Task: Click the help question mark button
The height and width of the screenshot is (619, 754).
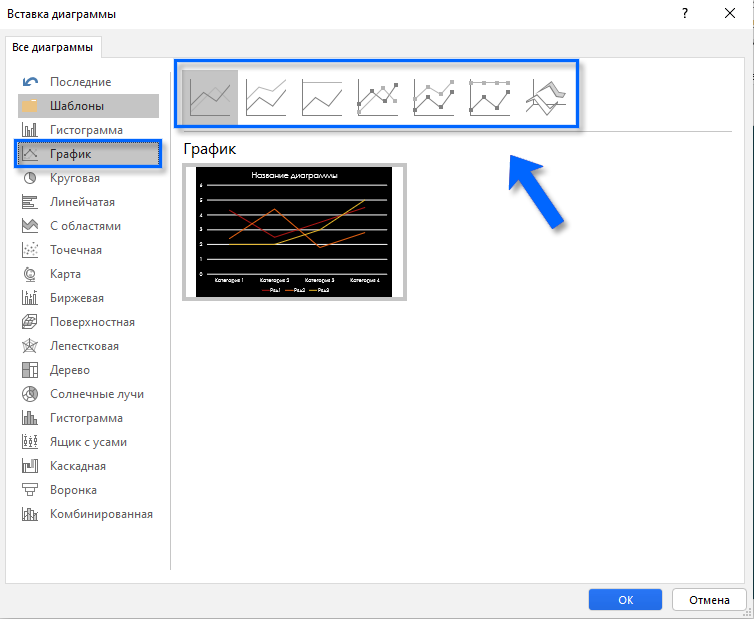Action: coord(684,14)
